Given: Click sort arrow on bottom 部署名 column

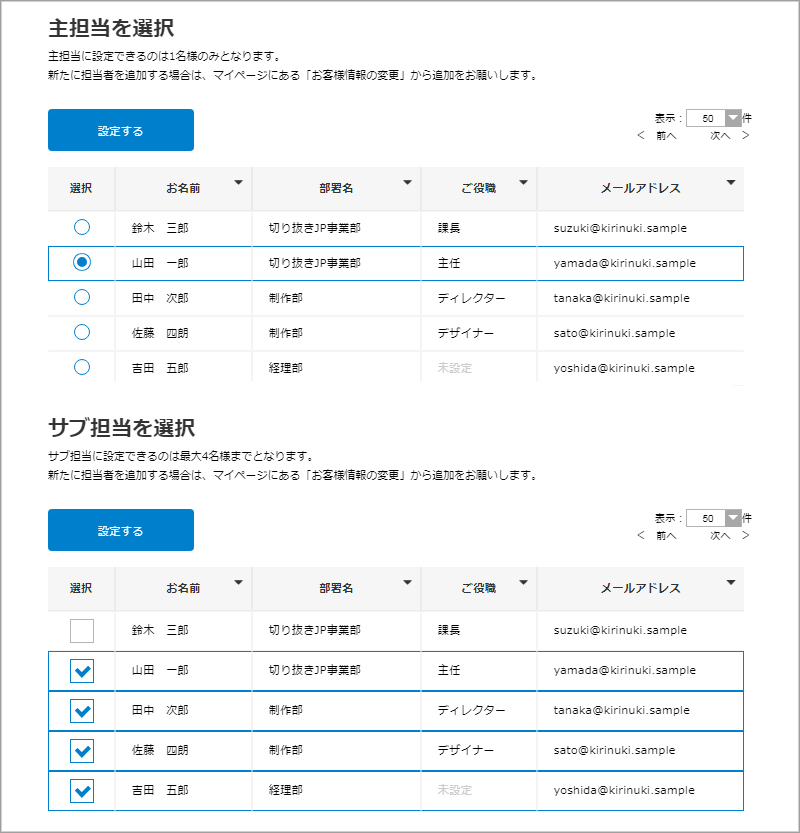Looking at the screenshot, I should (x=407, y=583).
